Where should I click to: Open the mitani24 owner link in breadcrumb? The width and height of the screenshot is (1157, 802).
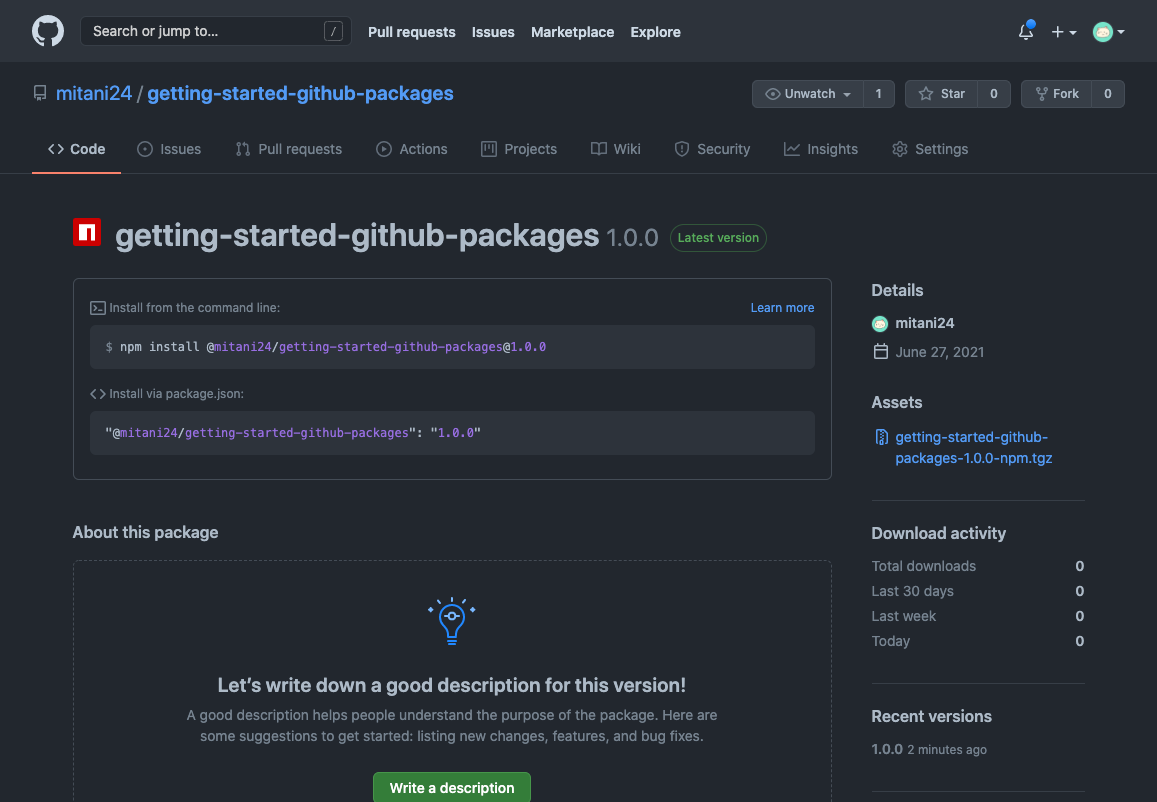point(94,93)
